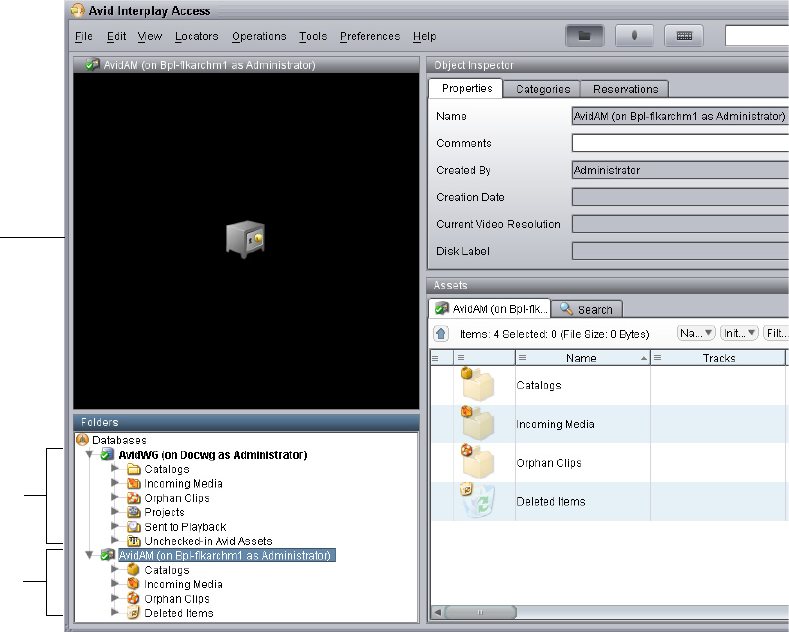Switch to the Categories tab
789x632 pixels.
click(543, 89)
